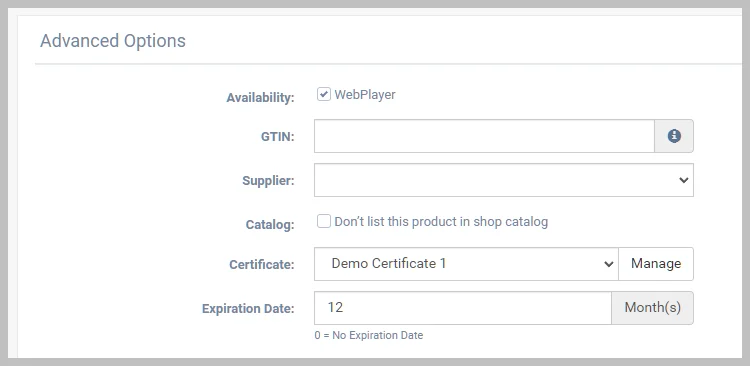Screen dimensions: 750x366
Task: Click the Don't list this product label
Action: pos(441,222)
